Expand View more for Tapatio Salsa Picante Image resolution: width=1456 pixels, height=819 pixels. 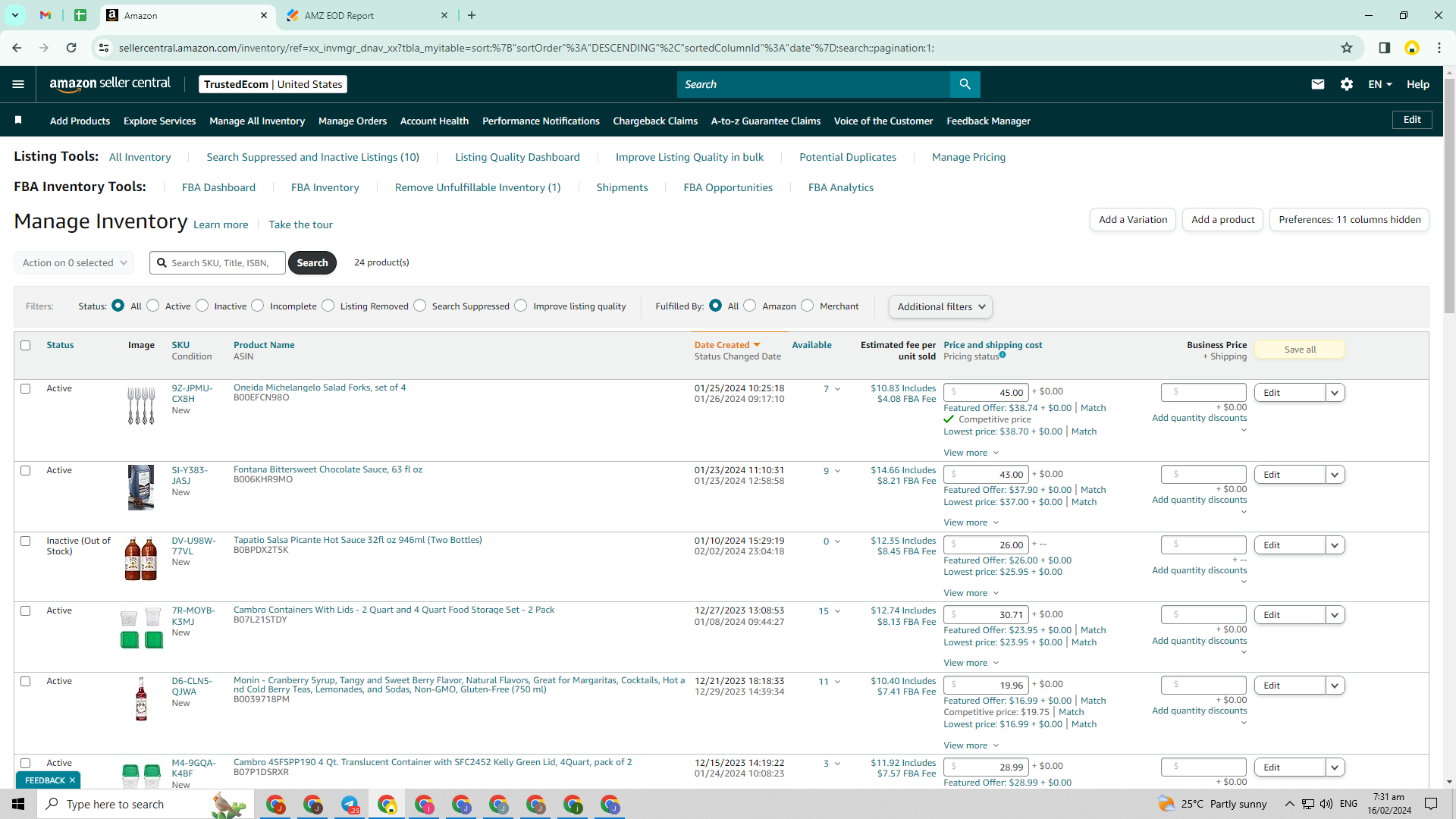coord(971,593)
